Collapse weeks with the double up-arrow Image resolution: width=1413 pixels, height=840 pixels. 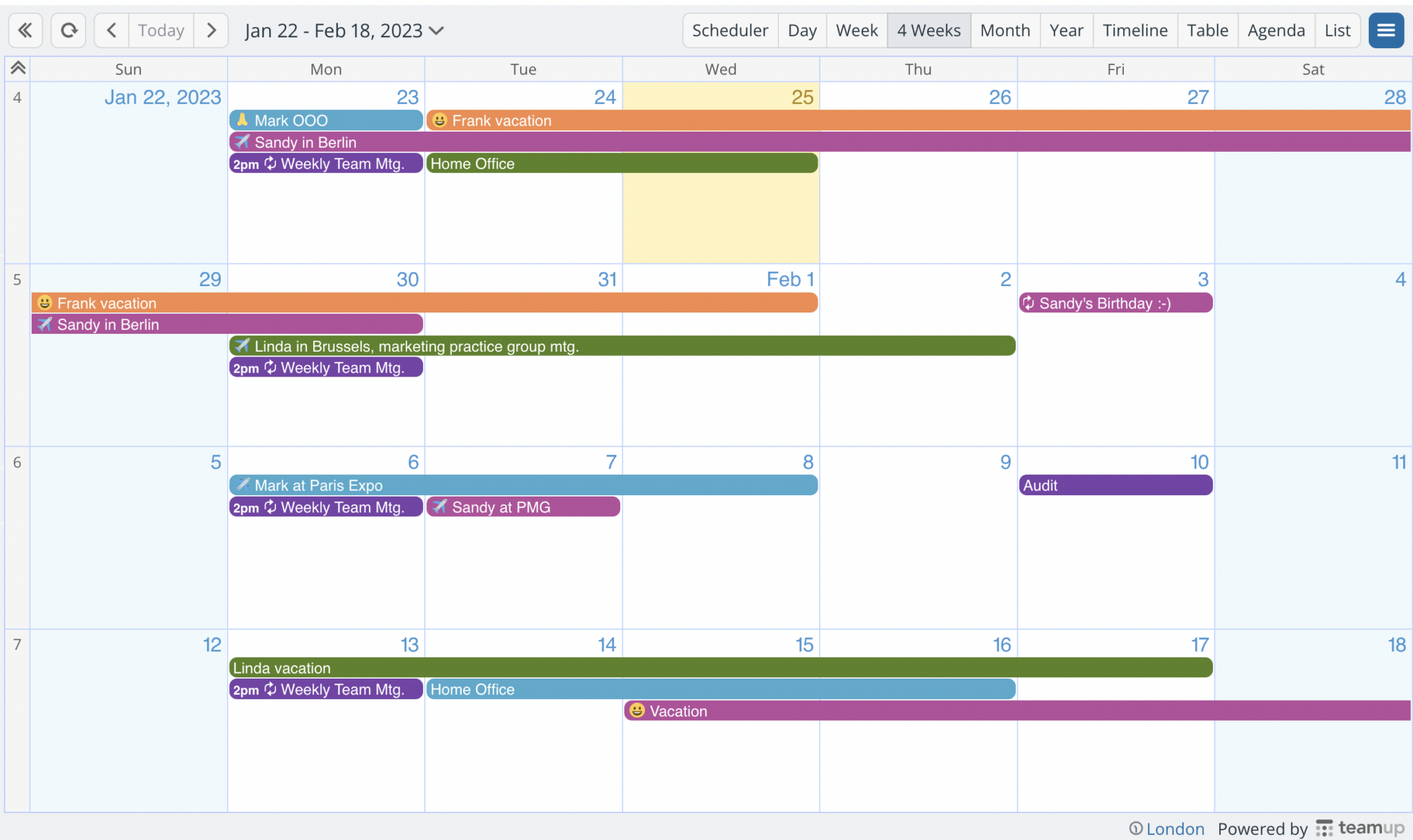(x=17, y=67)
